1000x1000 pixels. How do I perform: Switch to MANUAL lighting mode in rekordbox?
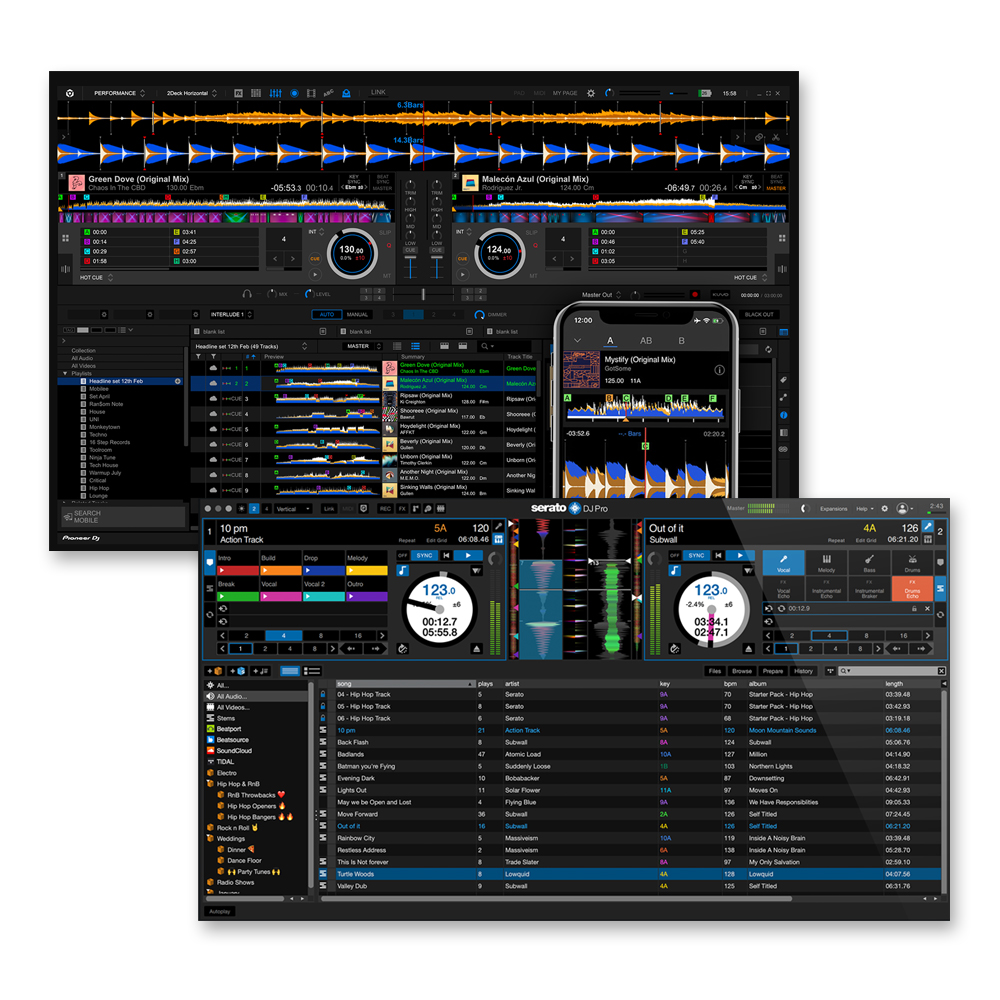point(357,314)
